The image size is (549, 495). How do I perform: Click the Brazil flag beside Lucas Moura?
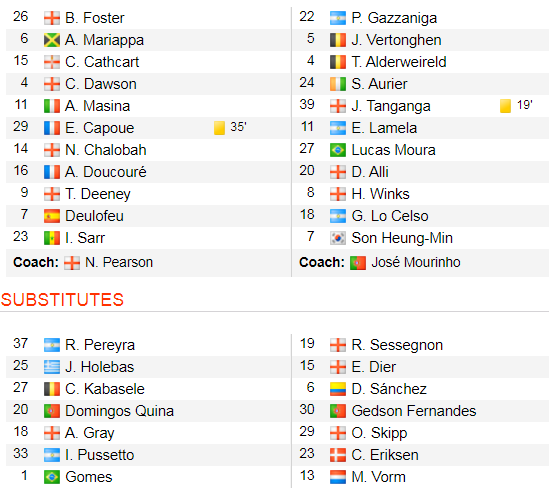click(x=338, y=150)
